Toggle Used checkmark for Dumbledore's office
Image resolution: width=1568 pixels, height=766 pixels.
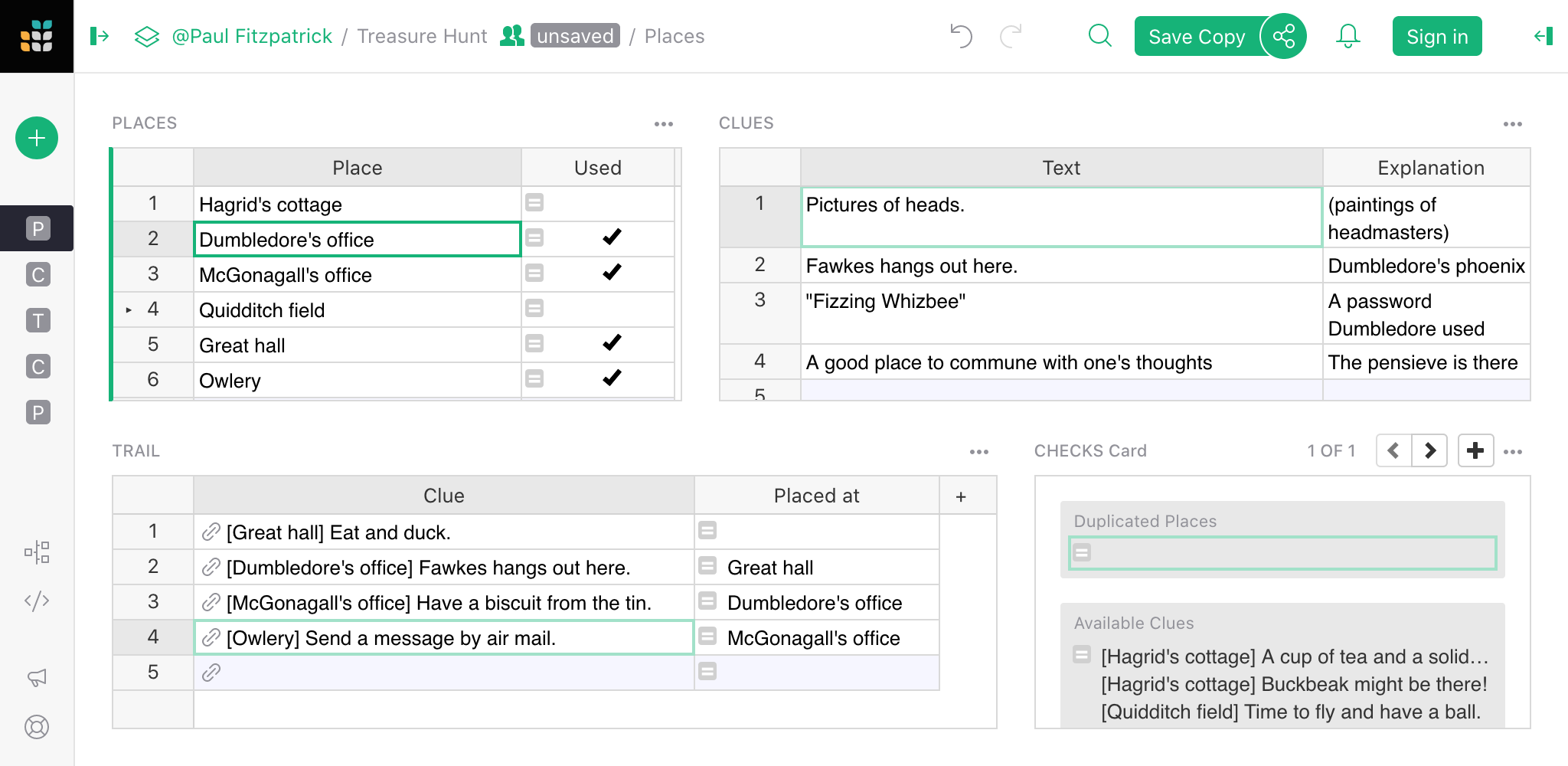[611, 238]
